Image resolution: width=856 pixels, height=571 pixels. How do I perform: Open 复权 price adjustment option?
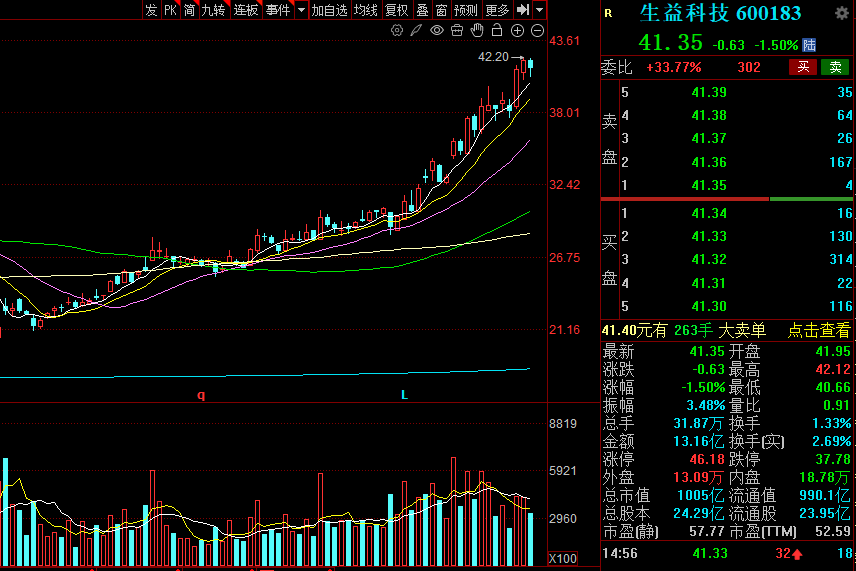(396, 10)
